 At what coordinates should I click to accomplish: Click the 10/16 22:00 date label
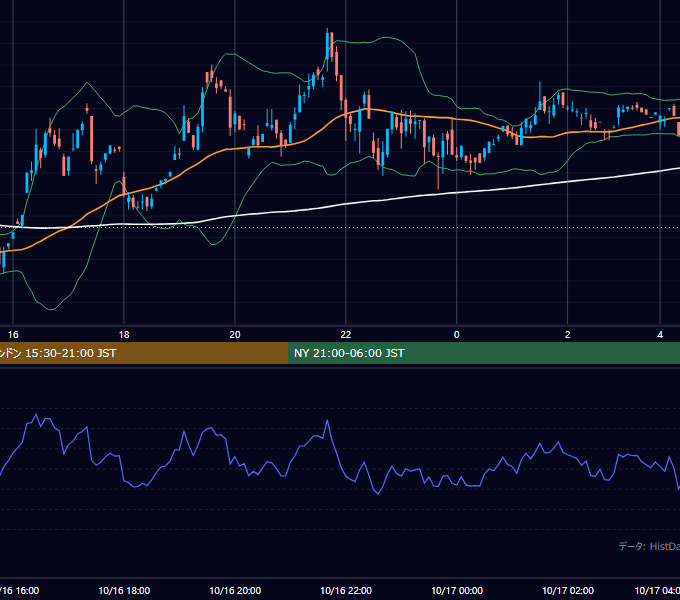click(346, 590)
